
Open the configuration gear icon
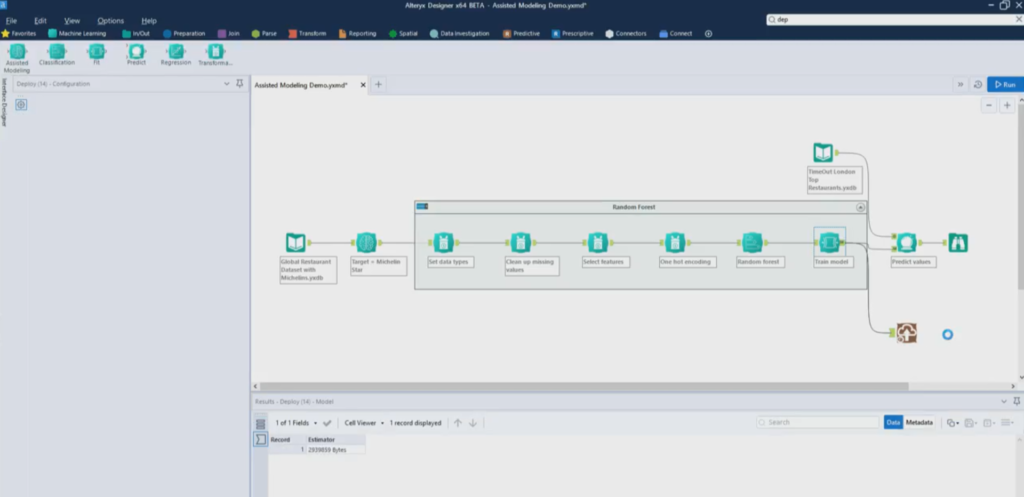(21, 104)
